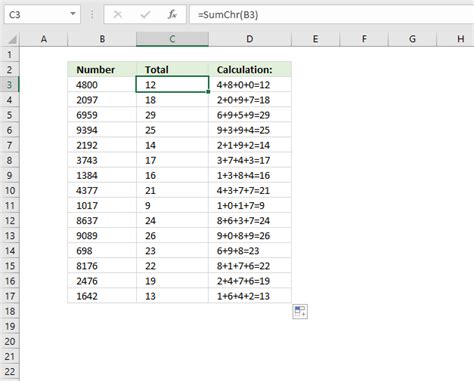Select column B header
Image resolution: width=474 pixels, height=381 pixels.
point(102,39)
